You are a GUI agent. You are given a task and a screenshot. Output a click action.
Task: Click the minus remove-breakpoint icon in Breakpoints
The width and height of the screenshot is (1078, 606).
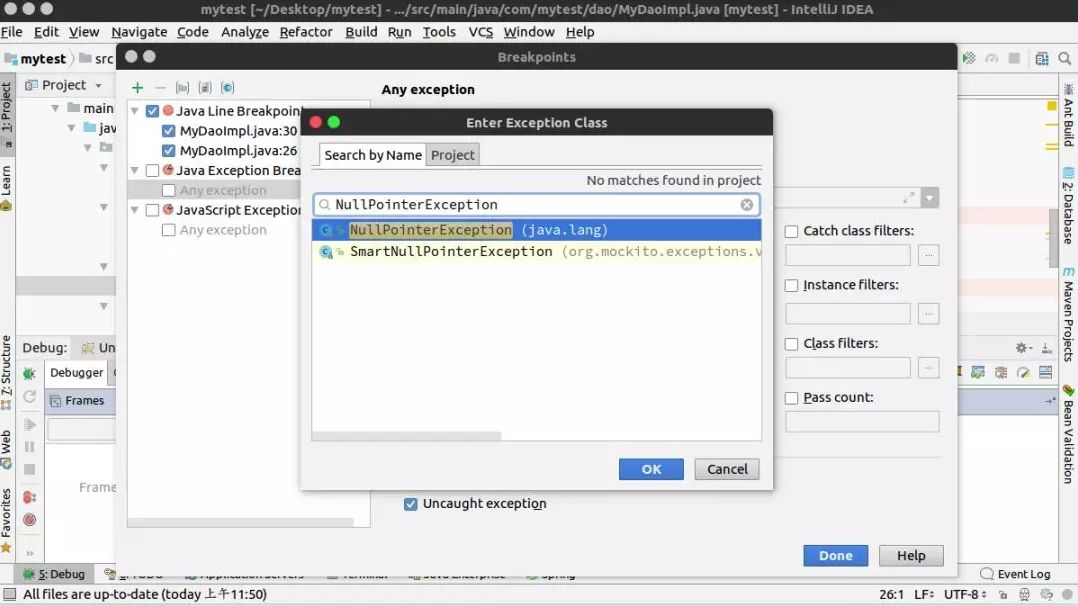(x=160, y=87)
